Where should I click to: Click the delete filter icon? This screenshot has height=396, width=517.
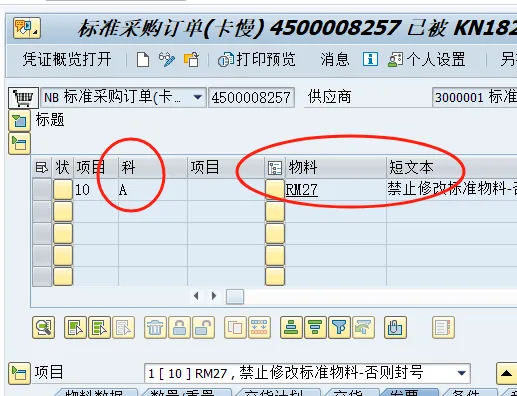click(363, 327)
